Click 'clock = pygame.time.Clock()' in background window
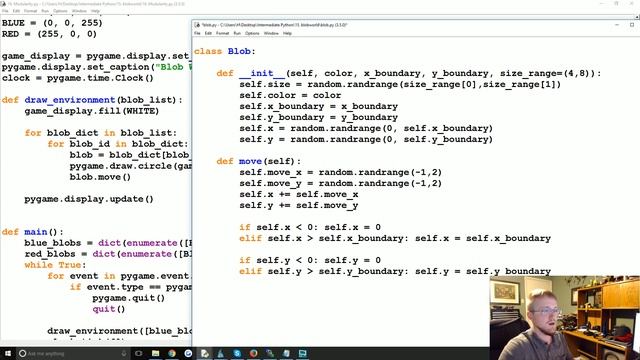This screenshot has height=360, width=640. coord(78,78)
